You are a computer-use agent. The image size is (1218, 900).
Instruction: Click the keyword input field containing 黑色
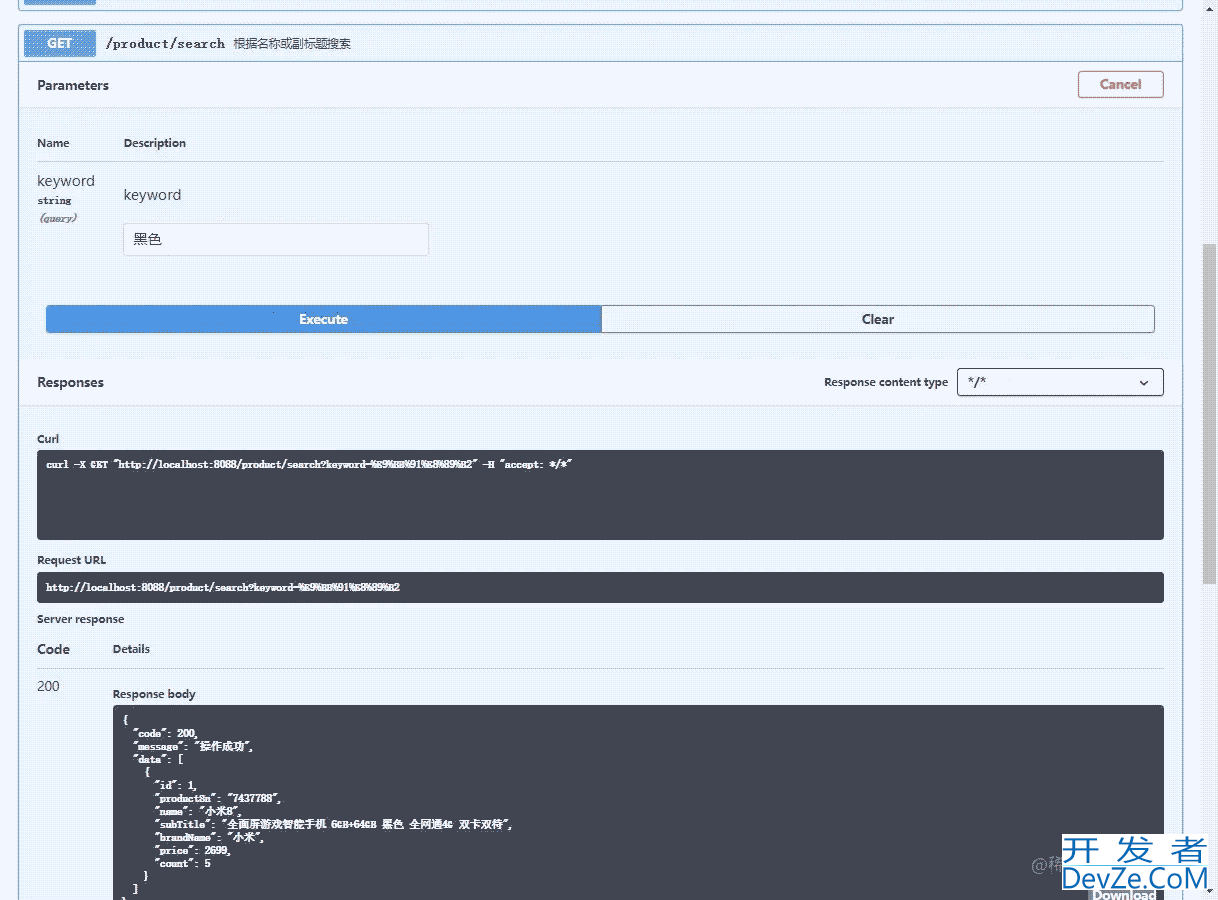pos(276,239)
